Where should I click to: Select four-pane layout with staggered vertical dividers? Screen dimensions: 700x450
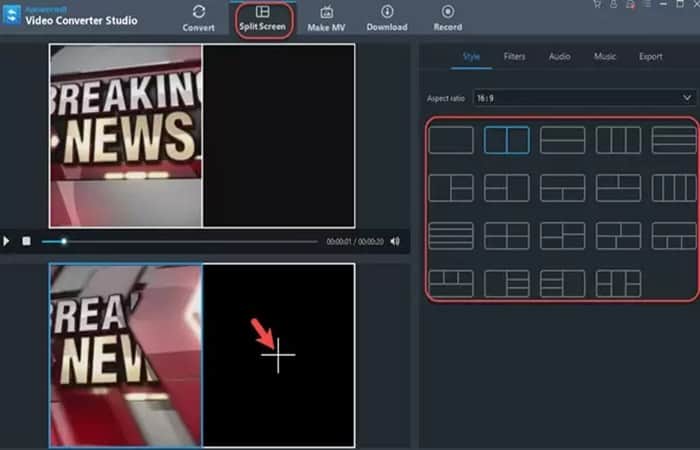pos(618,236)
